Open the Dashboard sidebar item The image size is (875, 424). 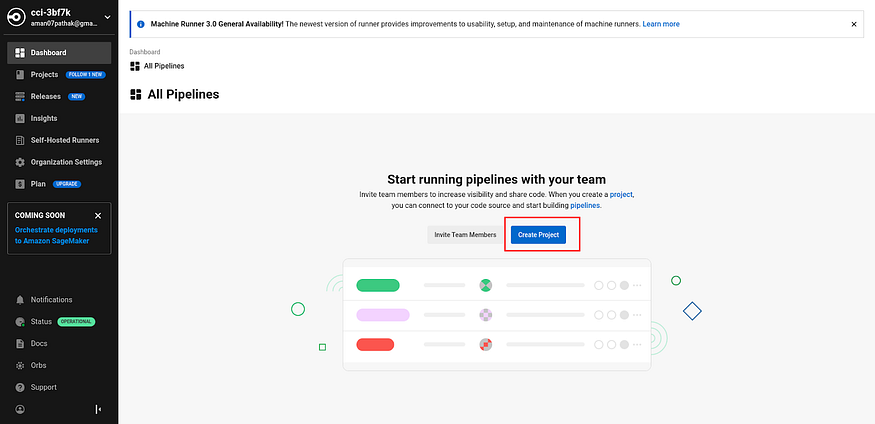tap(59, 52)
